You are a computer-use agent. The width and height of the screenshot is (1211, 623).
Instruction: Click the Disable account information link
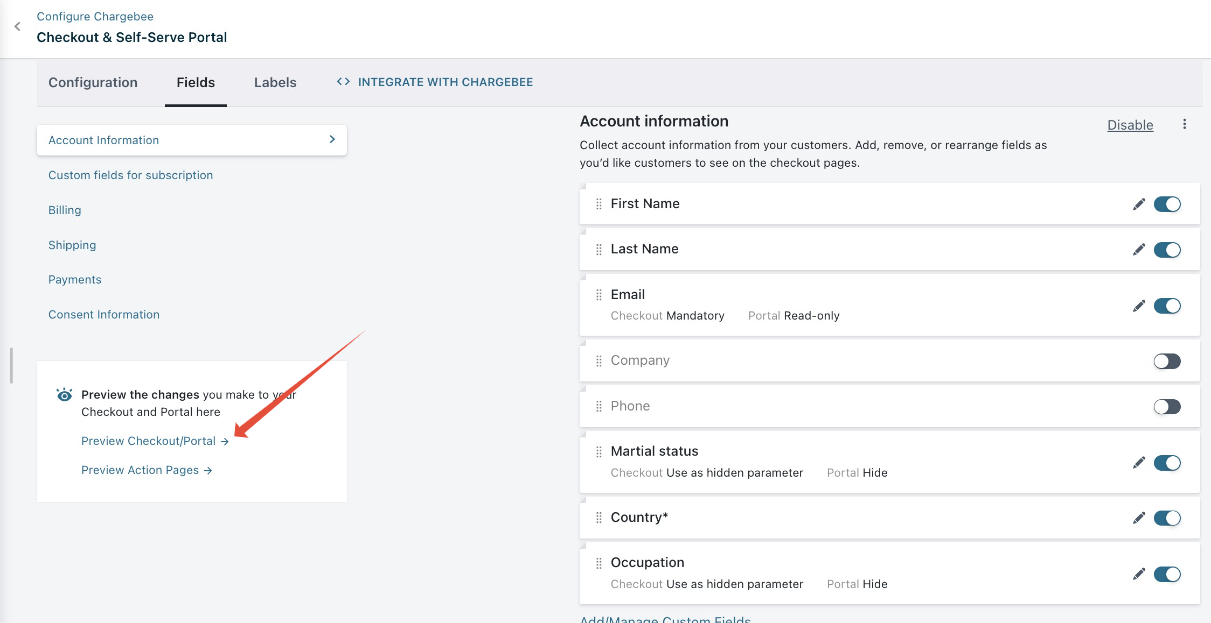1130,125
